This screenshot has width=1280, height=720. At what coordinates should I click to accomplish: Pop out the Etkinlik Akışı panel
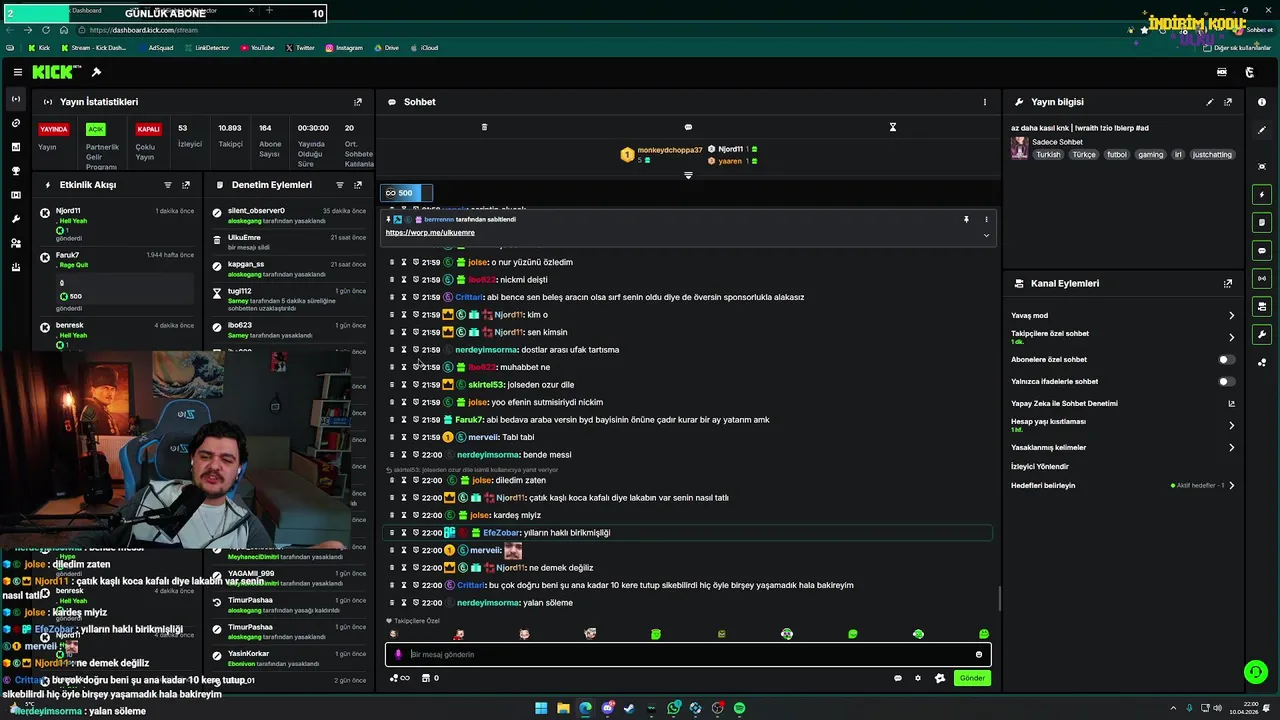point(186,185)
